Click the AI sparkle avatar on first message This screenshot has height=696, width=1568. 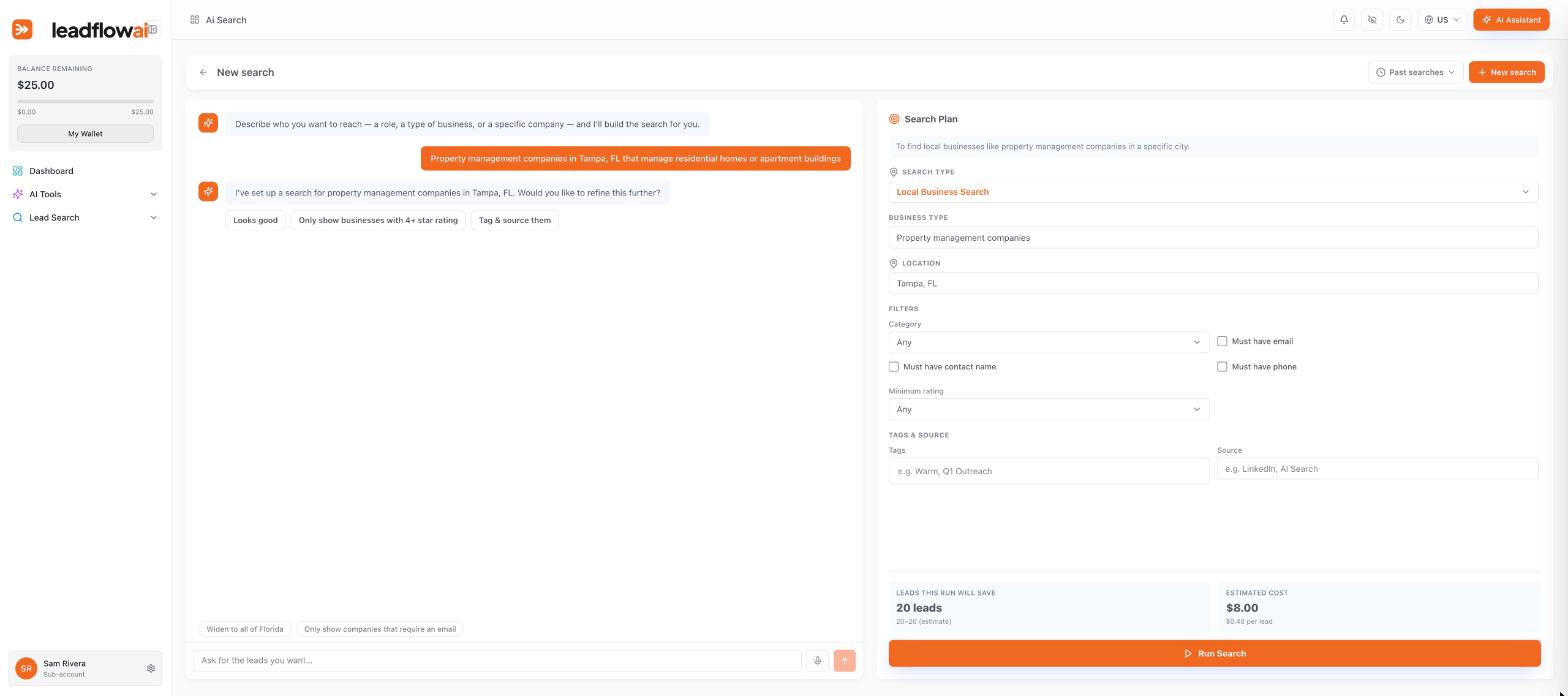(208, 123)
